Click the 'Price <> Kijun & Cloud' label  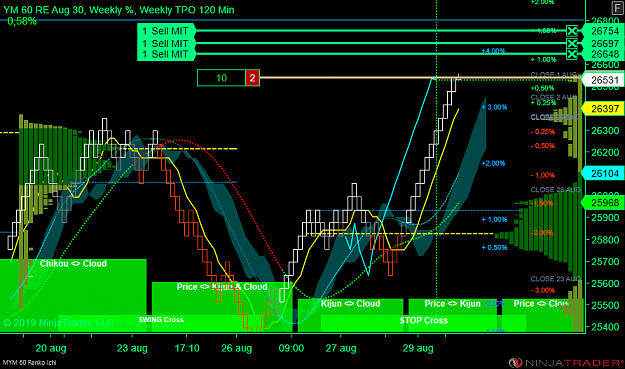point(222,287)
